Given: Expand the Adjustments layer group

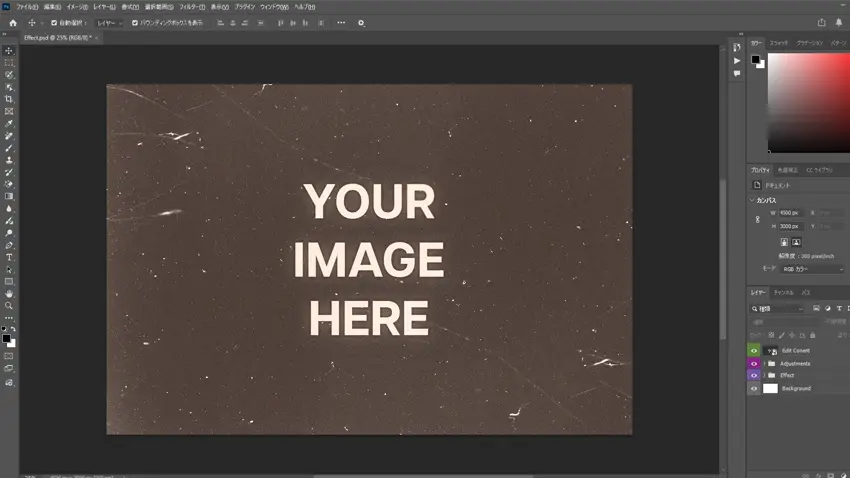Looking at the screenshot, I should pos(763,363).
